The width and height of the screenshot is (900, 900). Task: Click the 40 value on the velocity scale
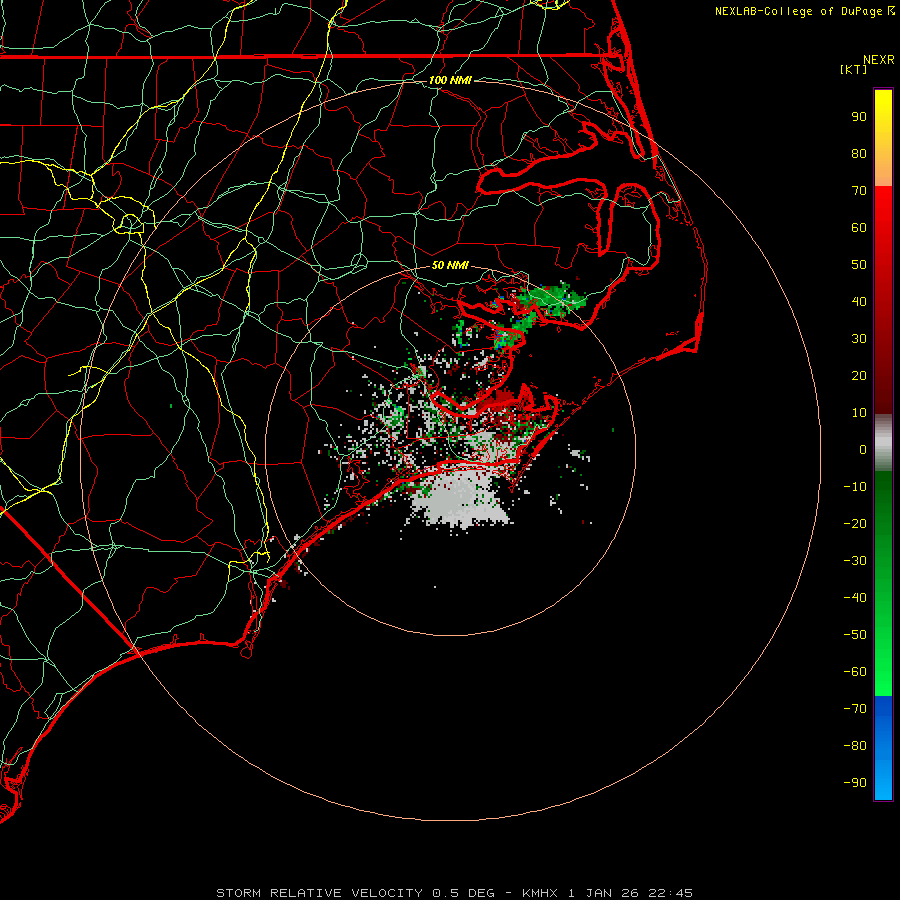pos(859,302)
